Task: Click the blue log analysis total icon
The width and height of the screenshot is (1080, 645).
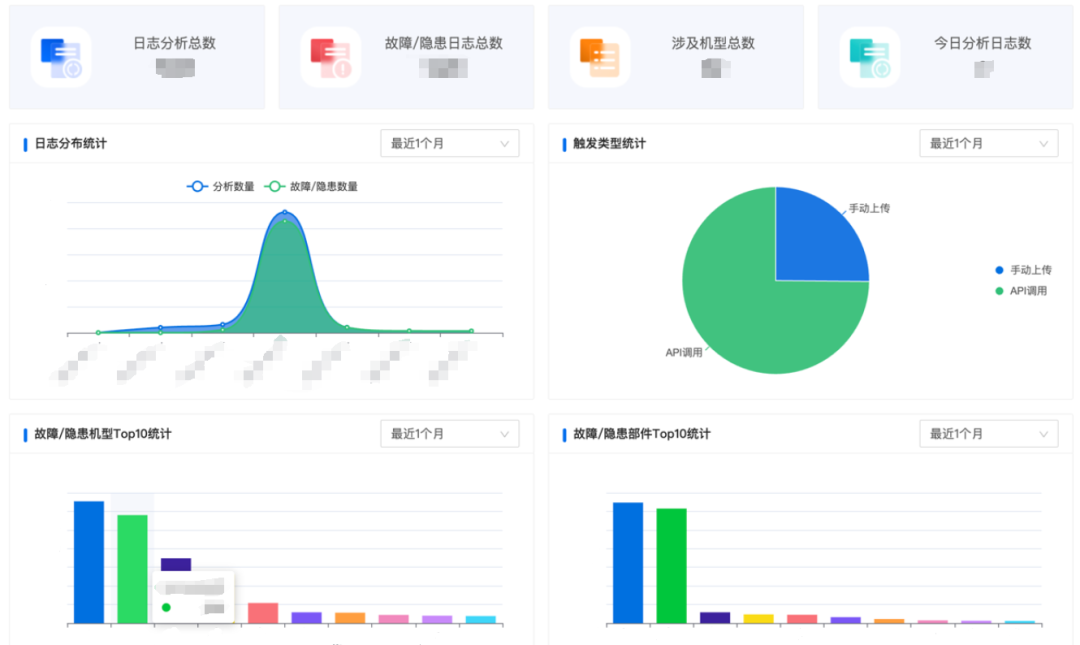Action: click(x=61, y=57)
